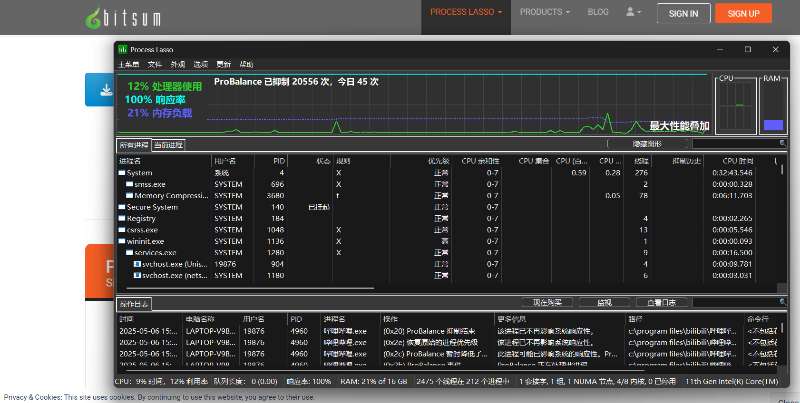Open the PRODUCTS website dropdown
800x403 pixels.
click(x=545, y=12)
